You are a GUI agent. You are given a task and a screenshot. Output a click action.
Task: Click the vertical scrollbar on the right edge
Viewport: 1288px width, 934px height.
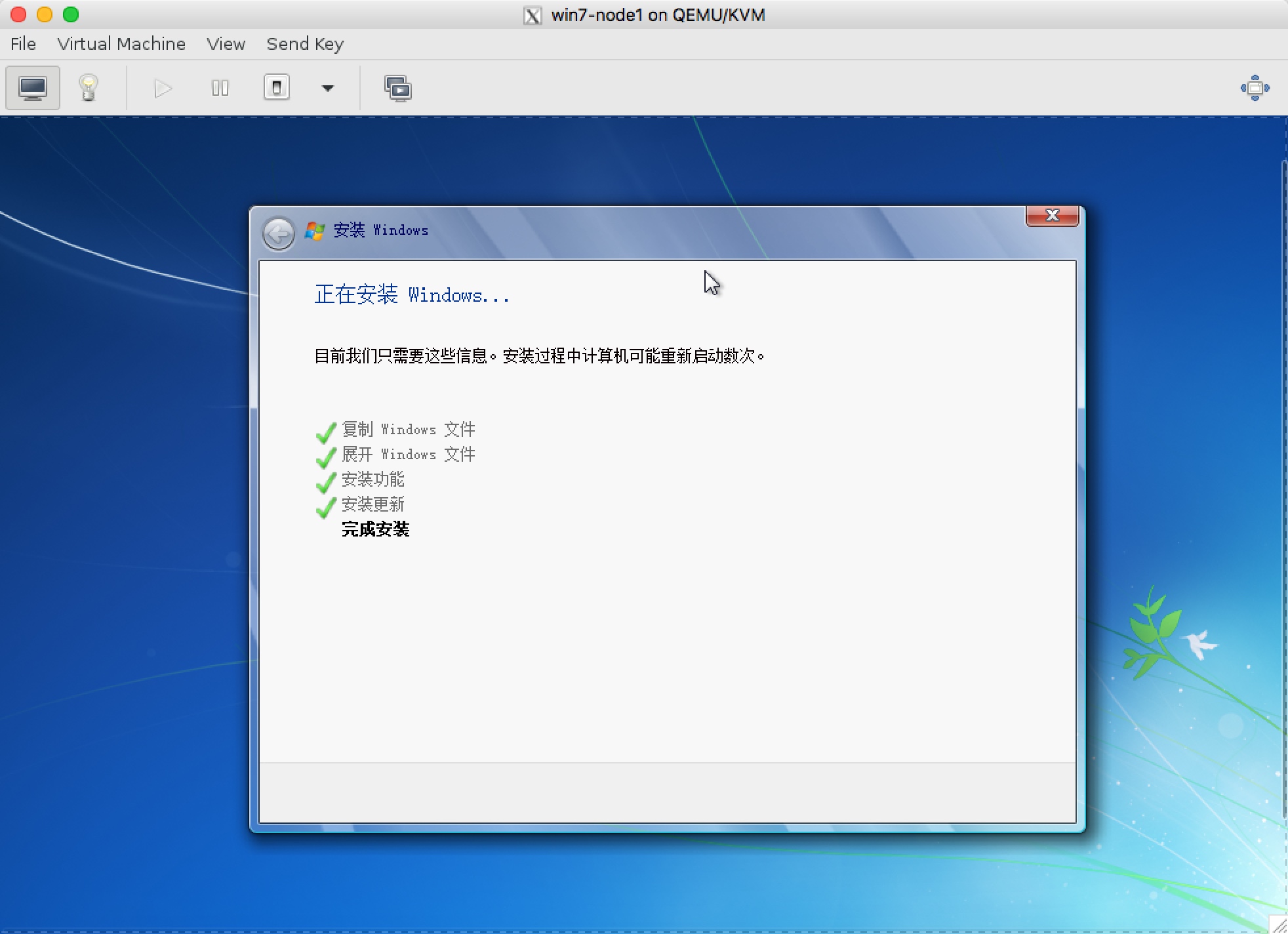(x=1284, y=489)
